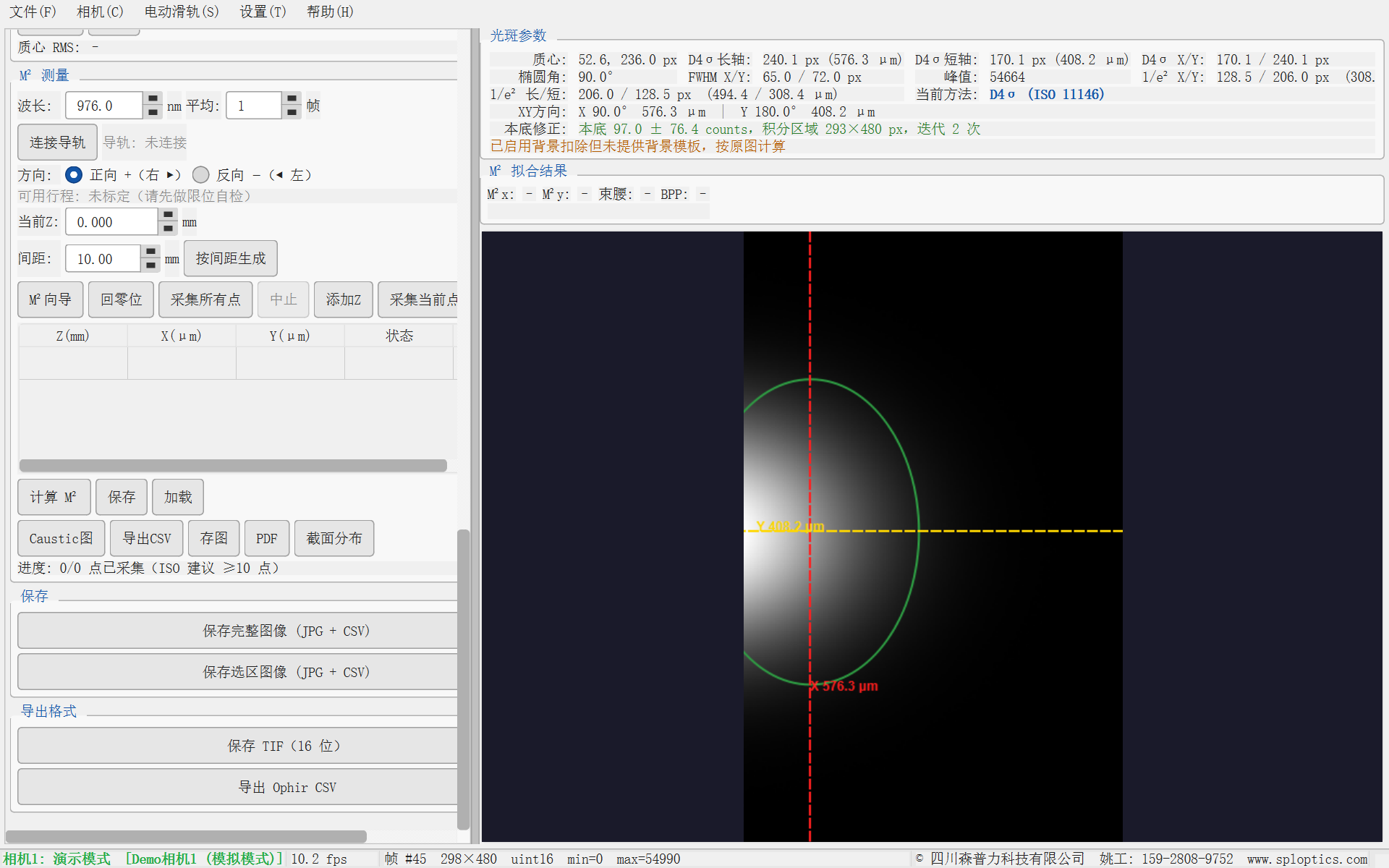Click the measurement table horizontal scrollbar
The width and height of the screenshot is (1389, 868).
[233, 465]
